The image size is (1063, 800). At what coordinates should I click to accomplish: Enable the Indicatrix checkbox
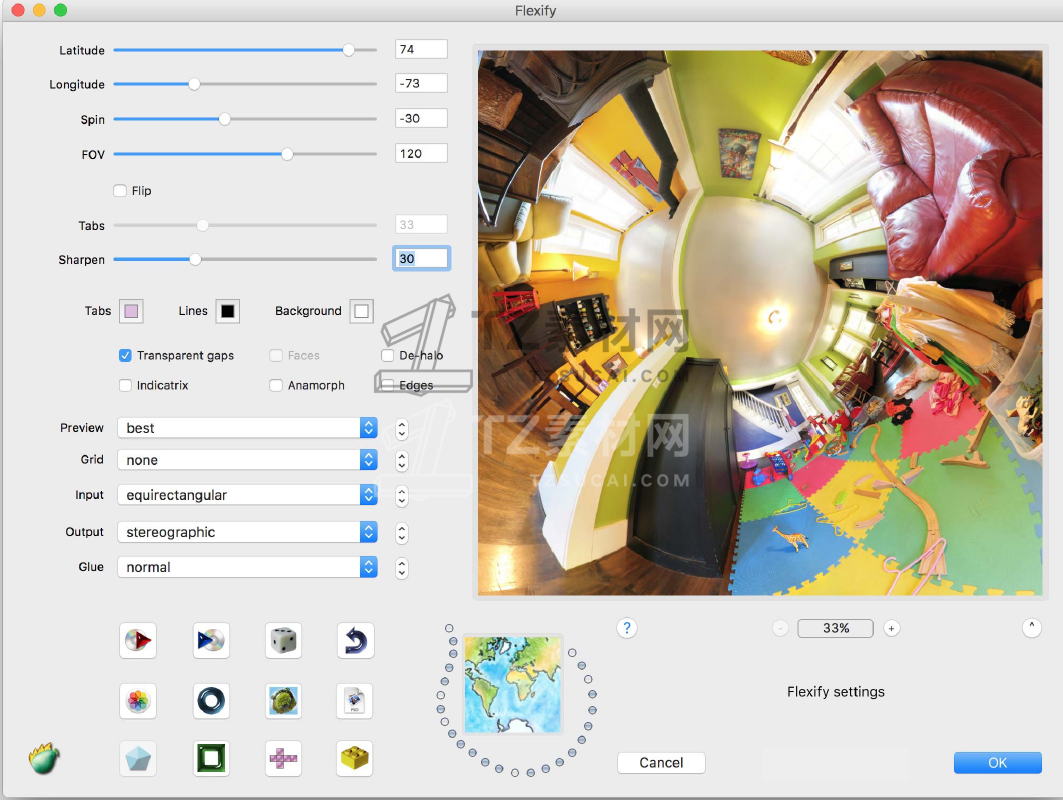point(125,385)
